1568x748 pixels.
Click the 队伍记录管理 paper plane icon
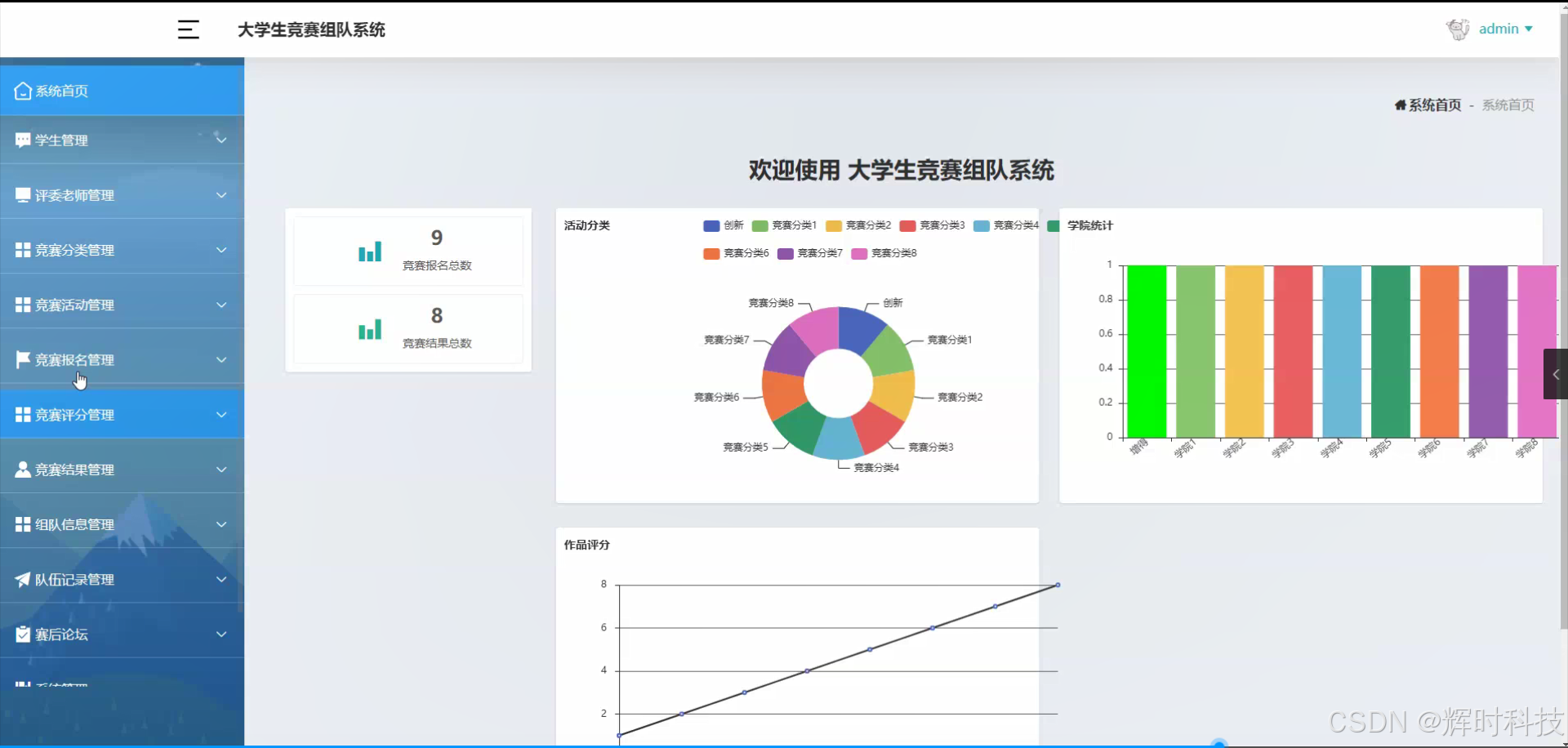point(23,579)
